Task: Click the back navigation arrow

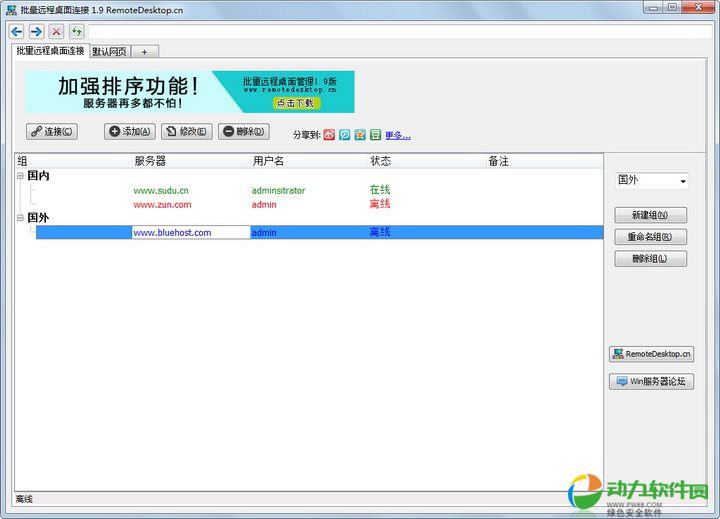Action: pos(17,32)
